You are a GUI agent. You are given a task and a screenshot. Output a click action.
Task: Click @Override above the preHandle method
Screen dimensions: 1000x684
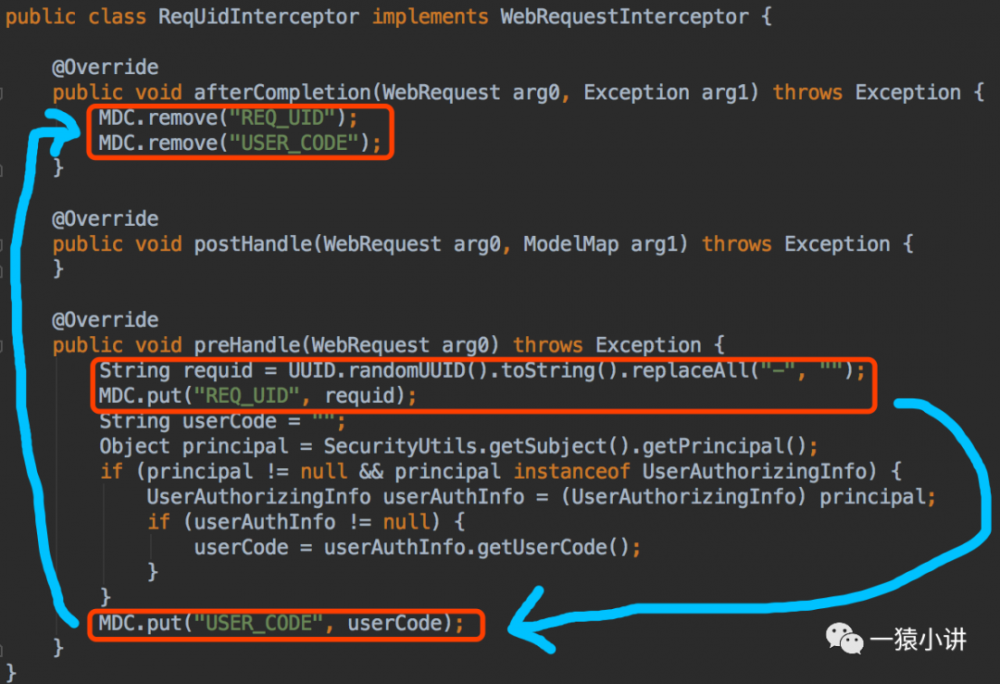[105, 319]
